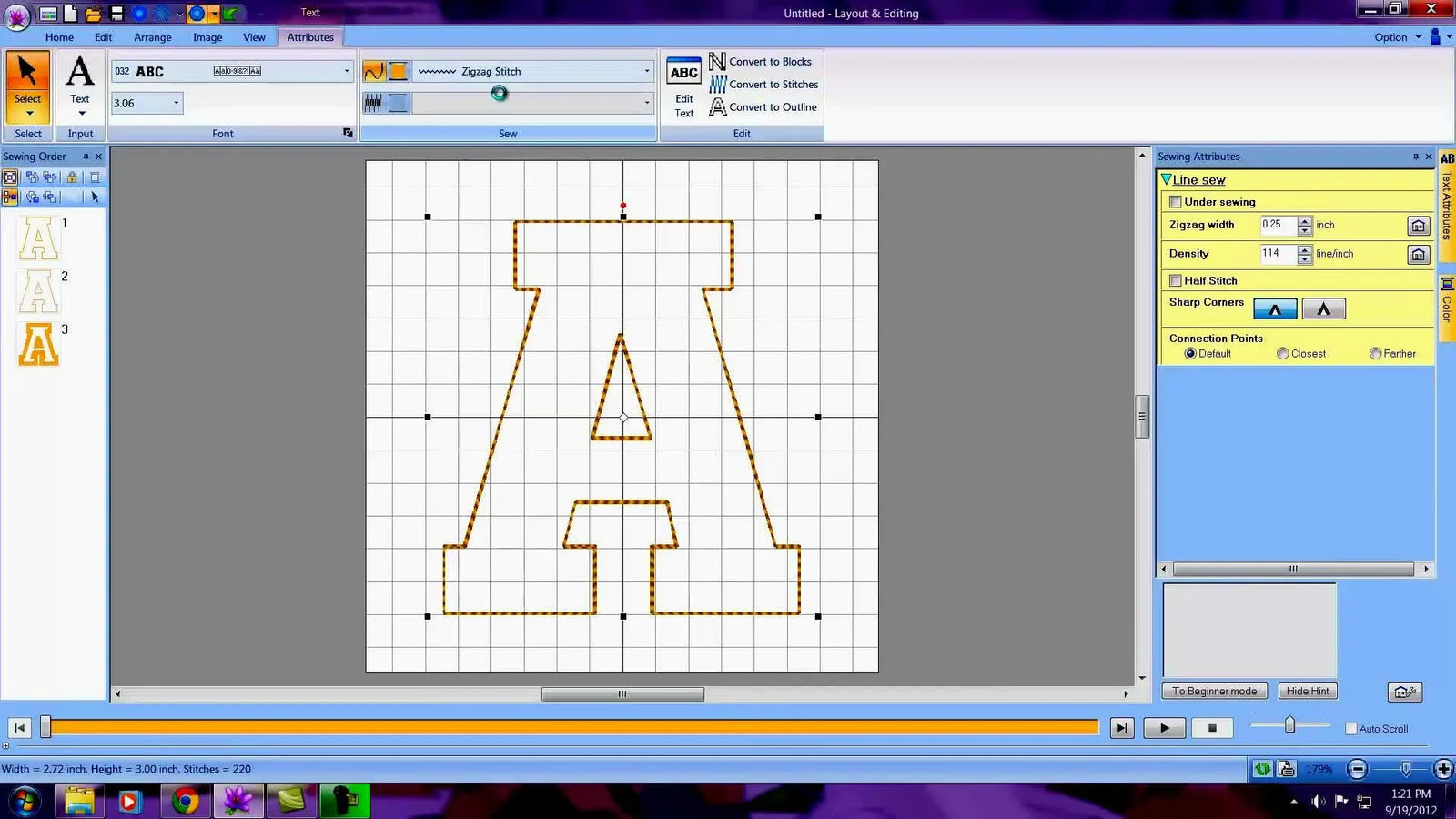Click the home icon beside Zigzag width
1456x819 pixels.
point(1418,225)
